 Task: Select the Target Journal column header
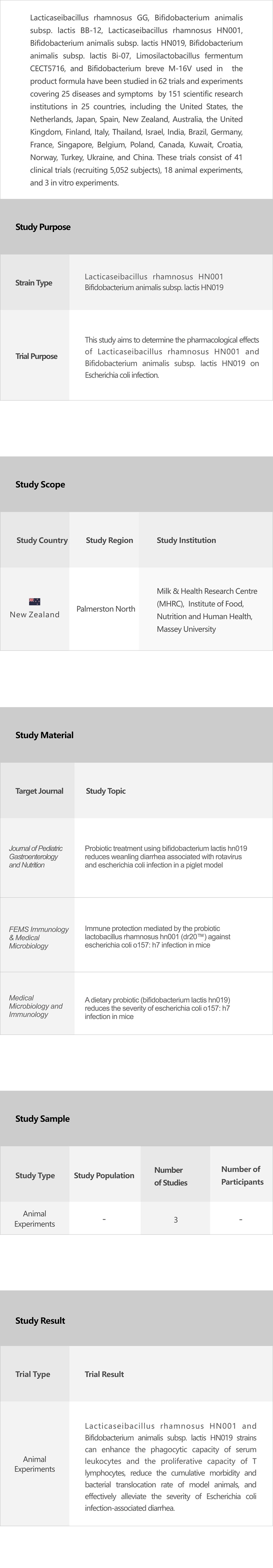(x=40, y=791)
